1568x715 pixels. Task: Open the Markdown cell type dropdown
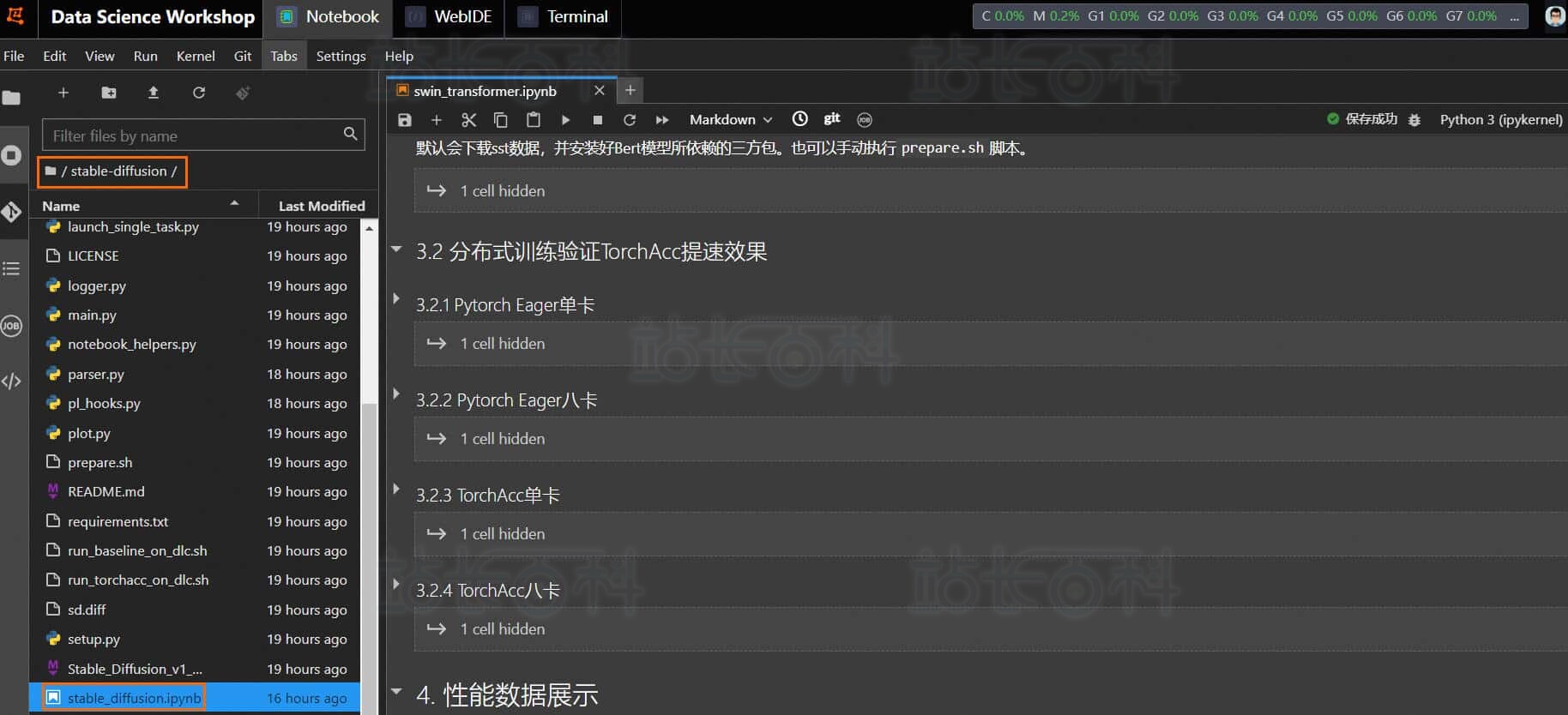point(731,120)
